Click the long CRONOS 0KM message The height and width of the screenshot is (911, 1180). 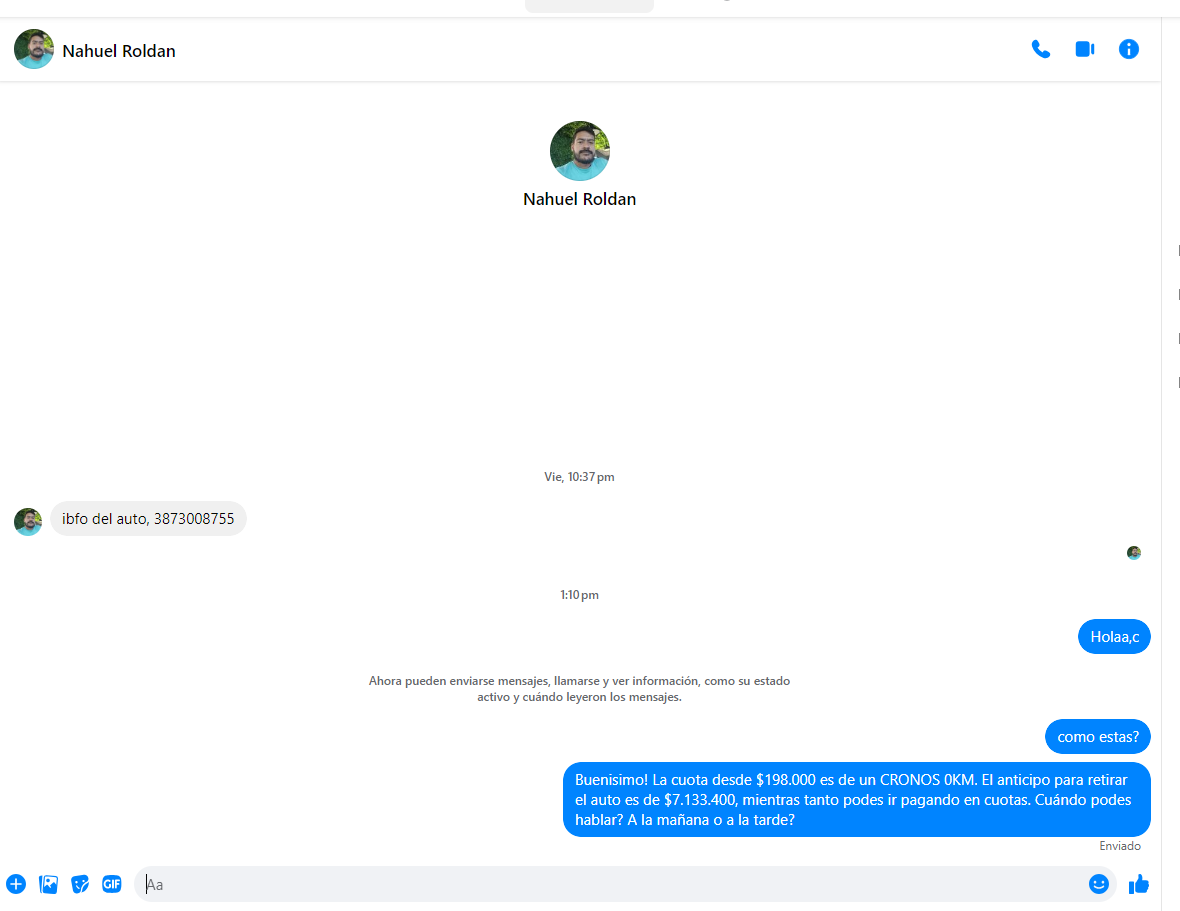[856, 800]
